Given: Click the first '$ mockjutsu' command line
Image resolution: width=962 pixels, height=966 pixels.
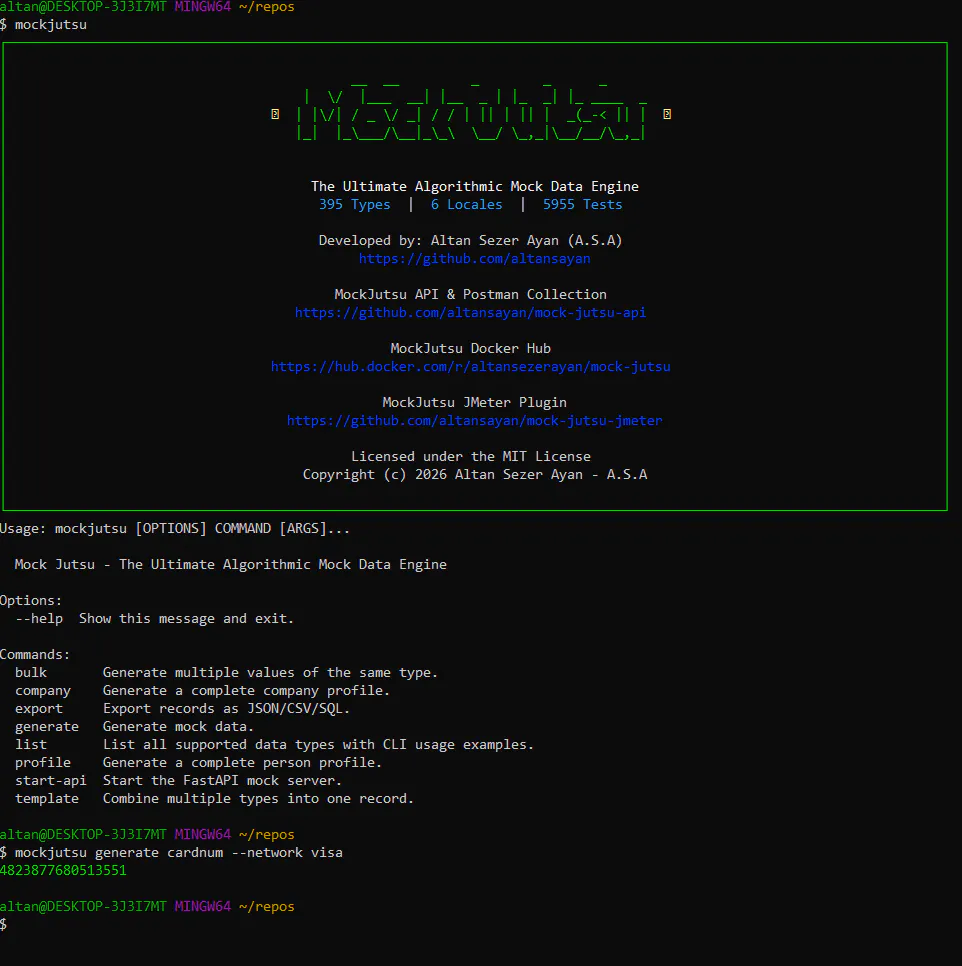Looking at the screenshot, I should point(43,25).
